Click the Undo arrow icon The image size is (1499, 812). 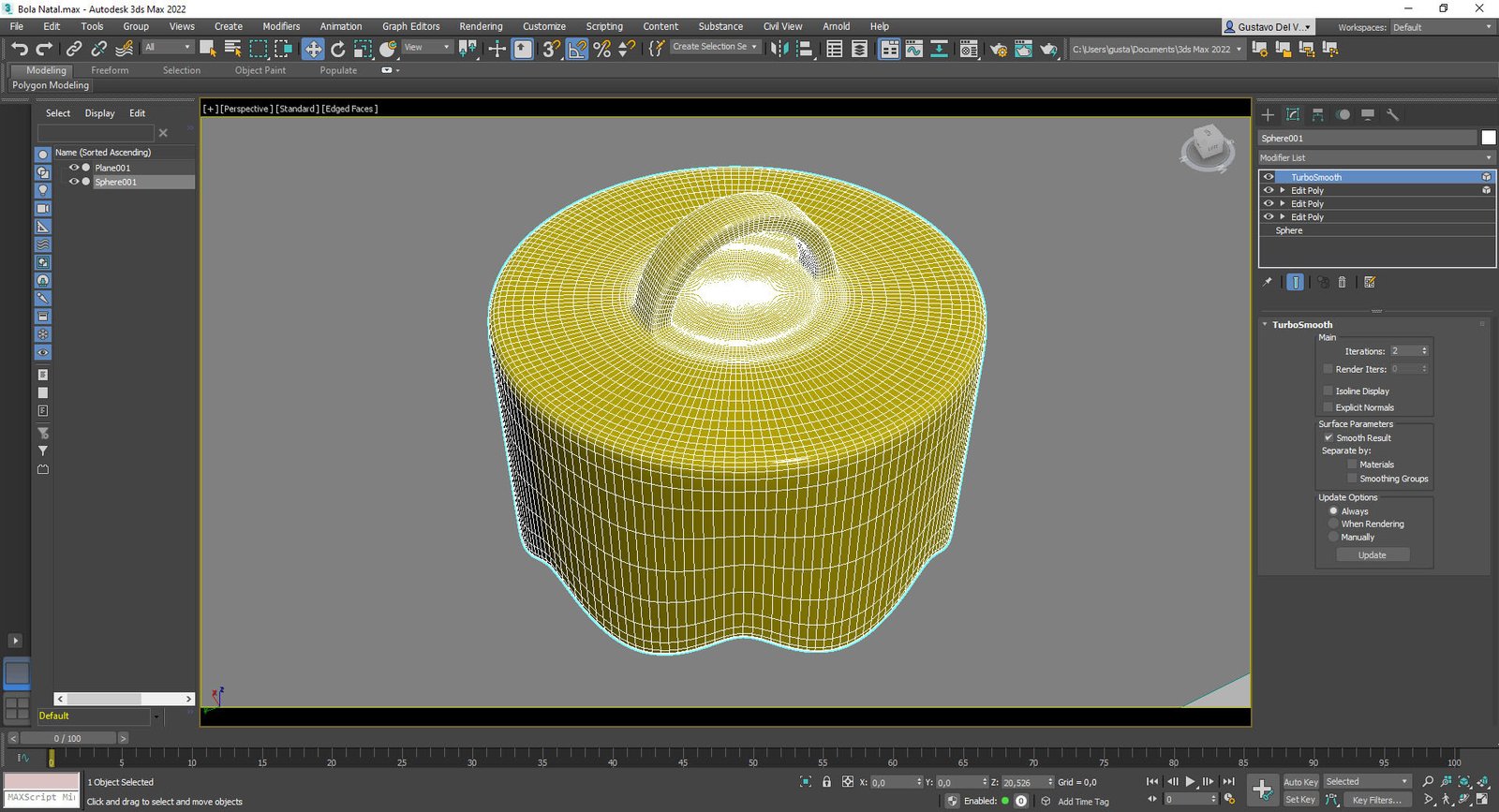(x=20, y=49)
